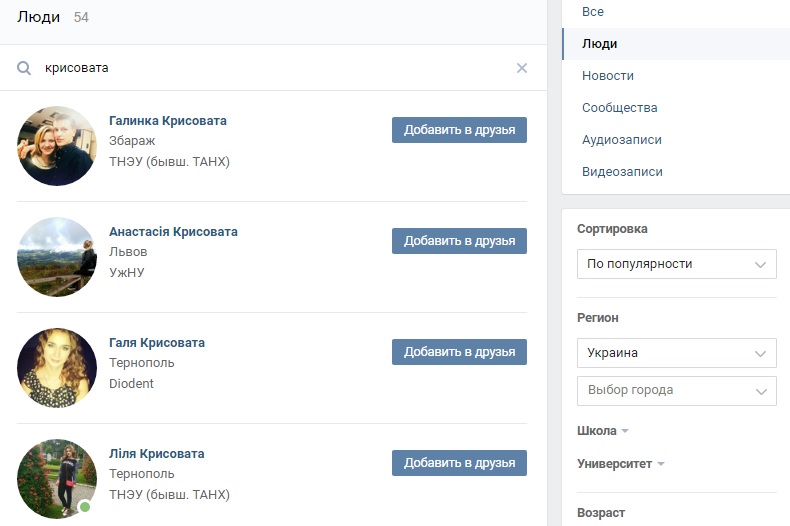Open the sorting dropdown По популярности
The width and height of the screenshot is (790, 526).
point(677,264)
